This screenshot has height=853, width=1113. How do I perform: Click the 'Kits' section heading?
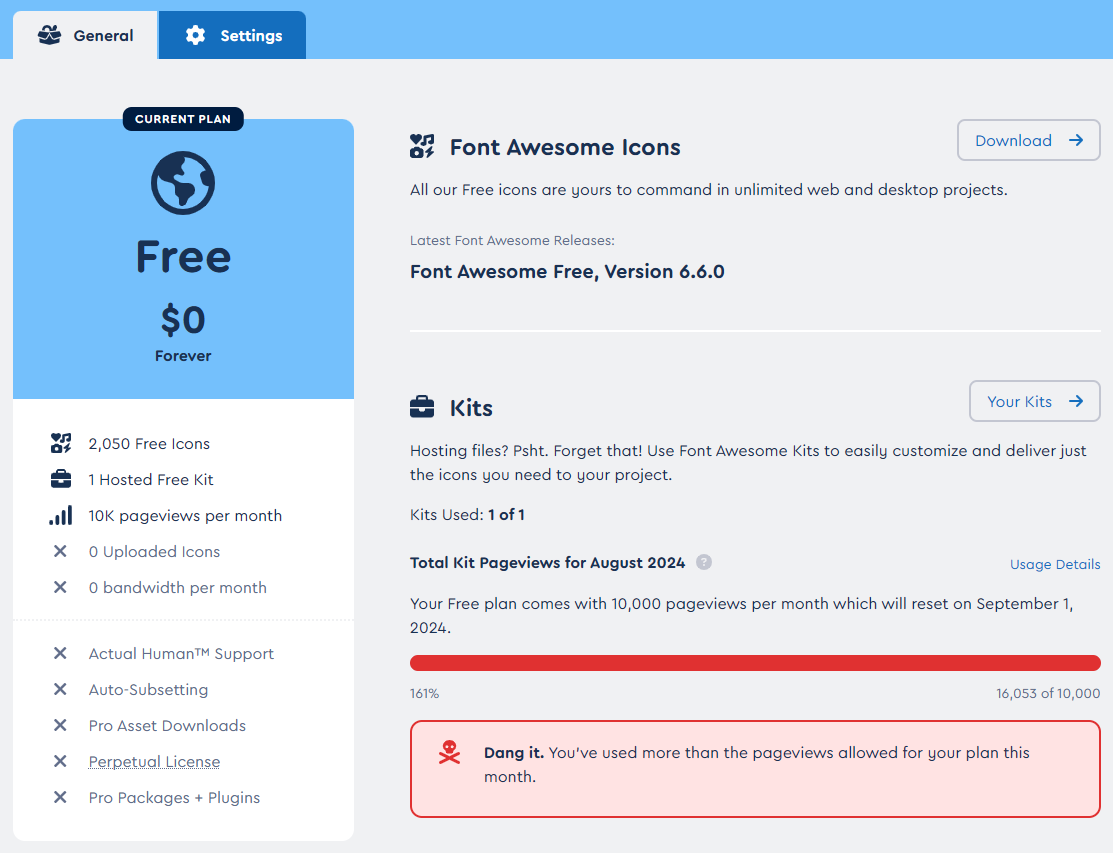click(471, 408)
